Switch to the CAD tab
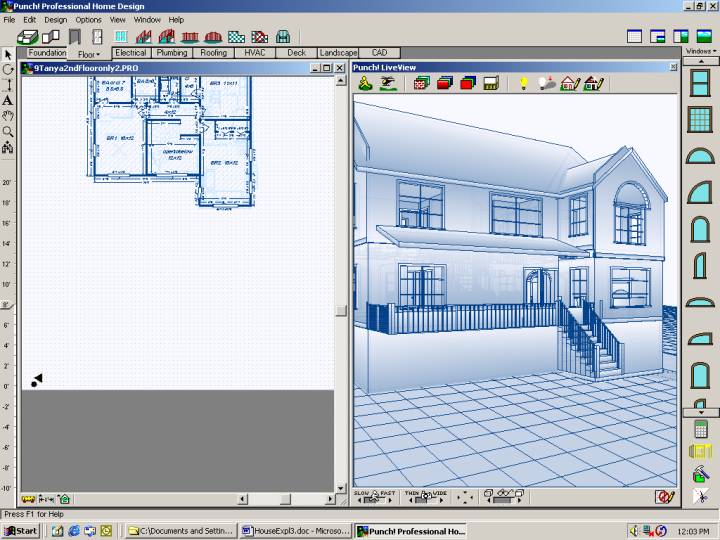Viewport: 720px width, 540px height. point(379,53)
